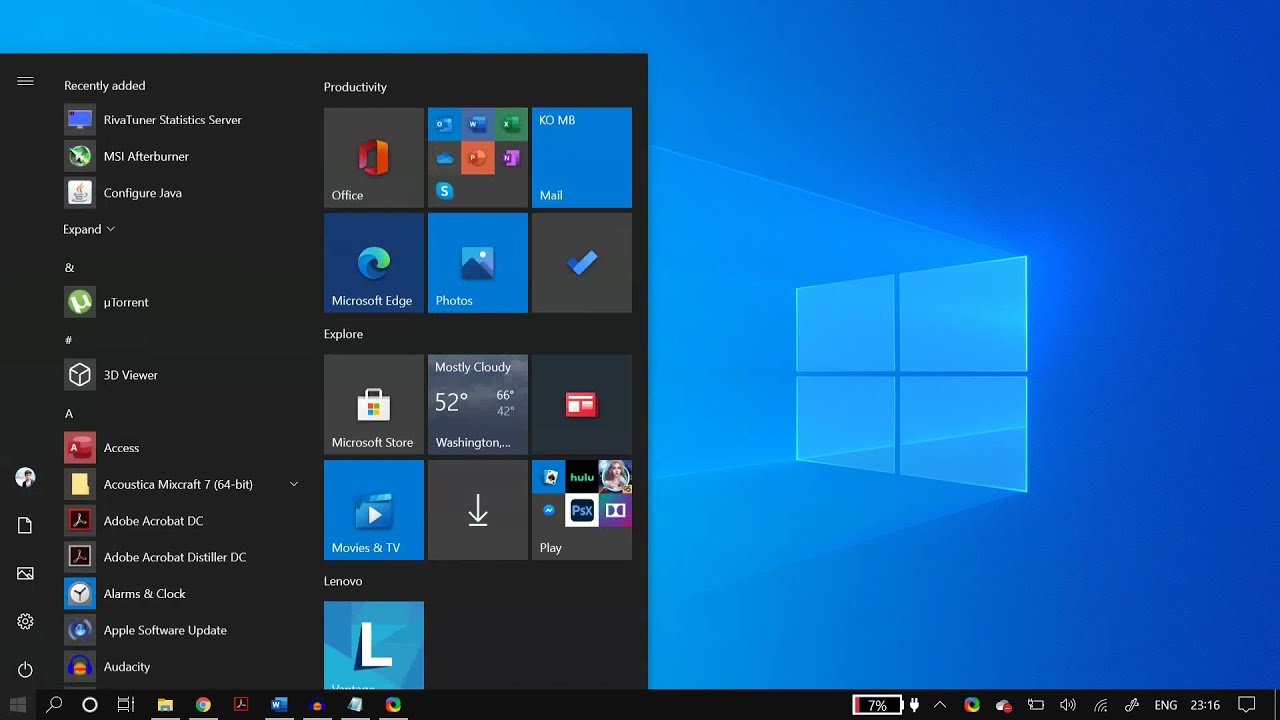
Task: Click the download arrow tile
Action: click(x=478, y=510)
